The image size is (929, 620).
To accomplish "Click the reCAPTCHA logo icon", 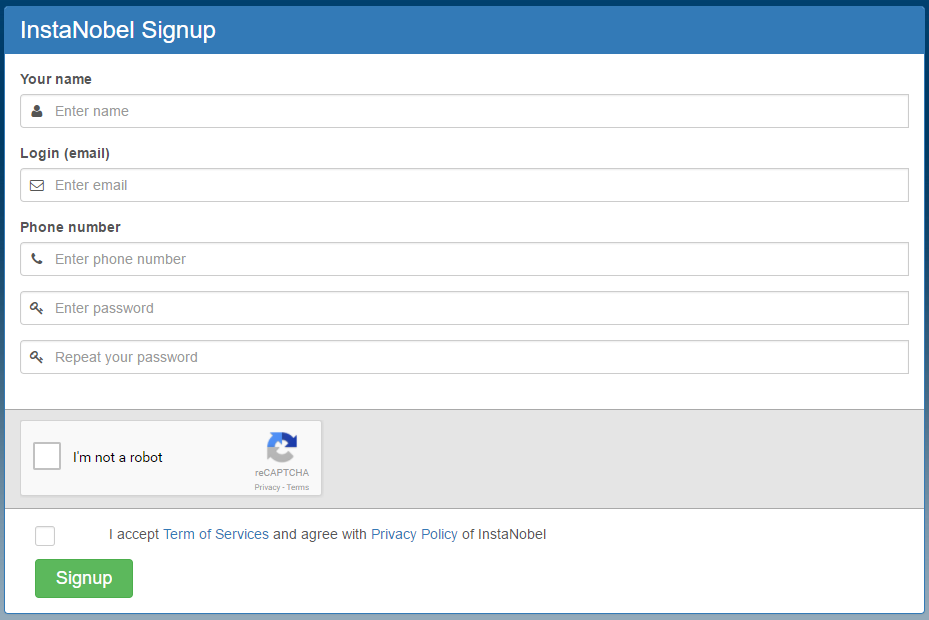I will point(281,447).
